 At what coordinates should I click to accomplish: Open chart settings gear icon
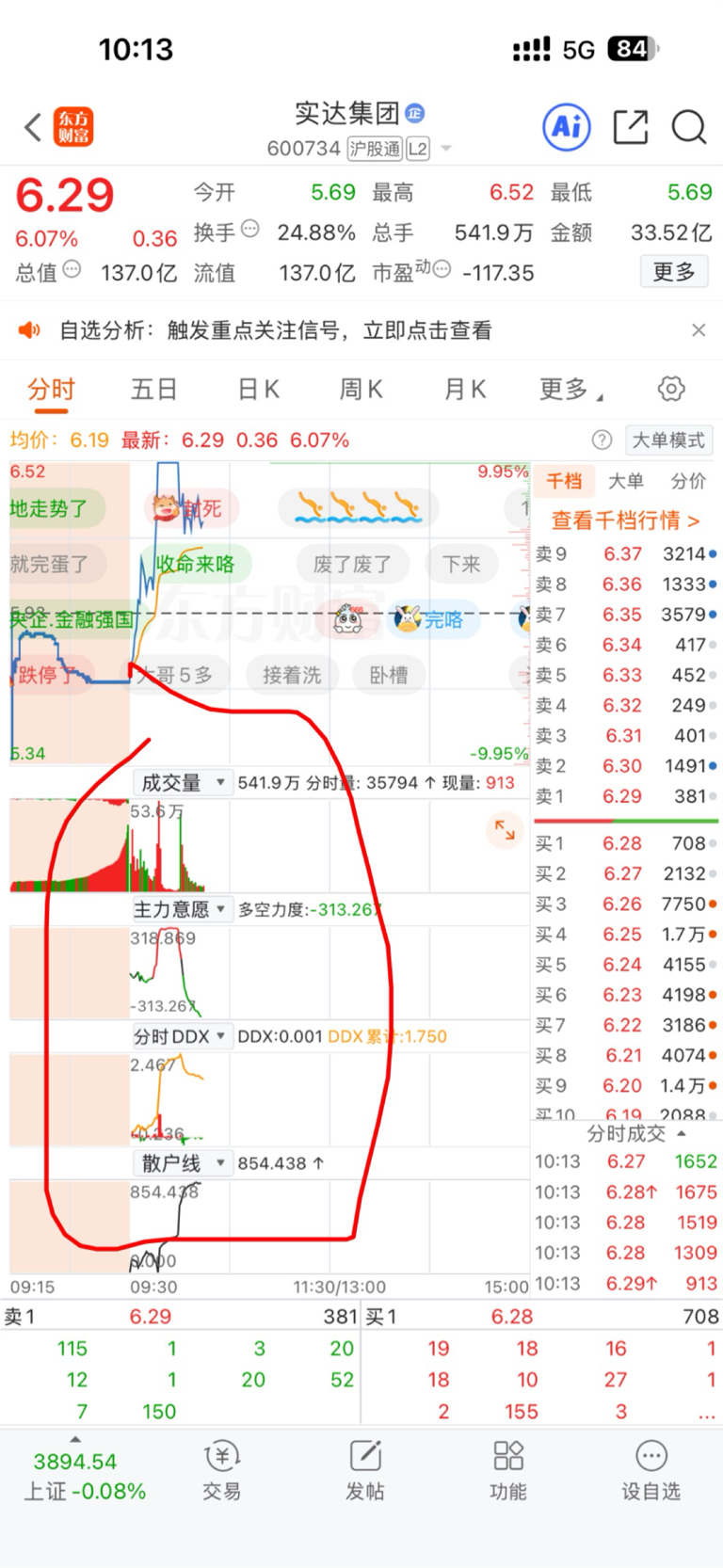tap(671, 389)
